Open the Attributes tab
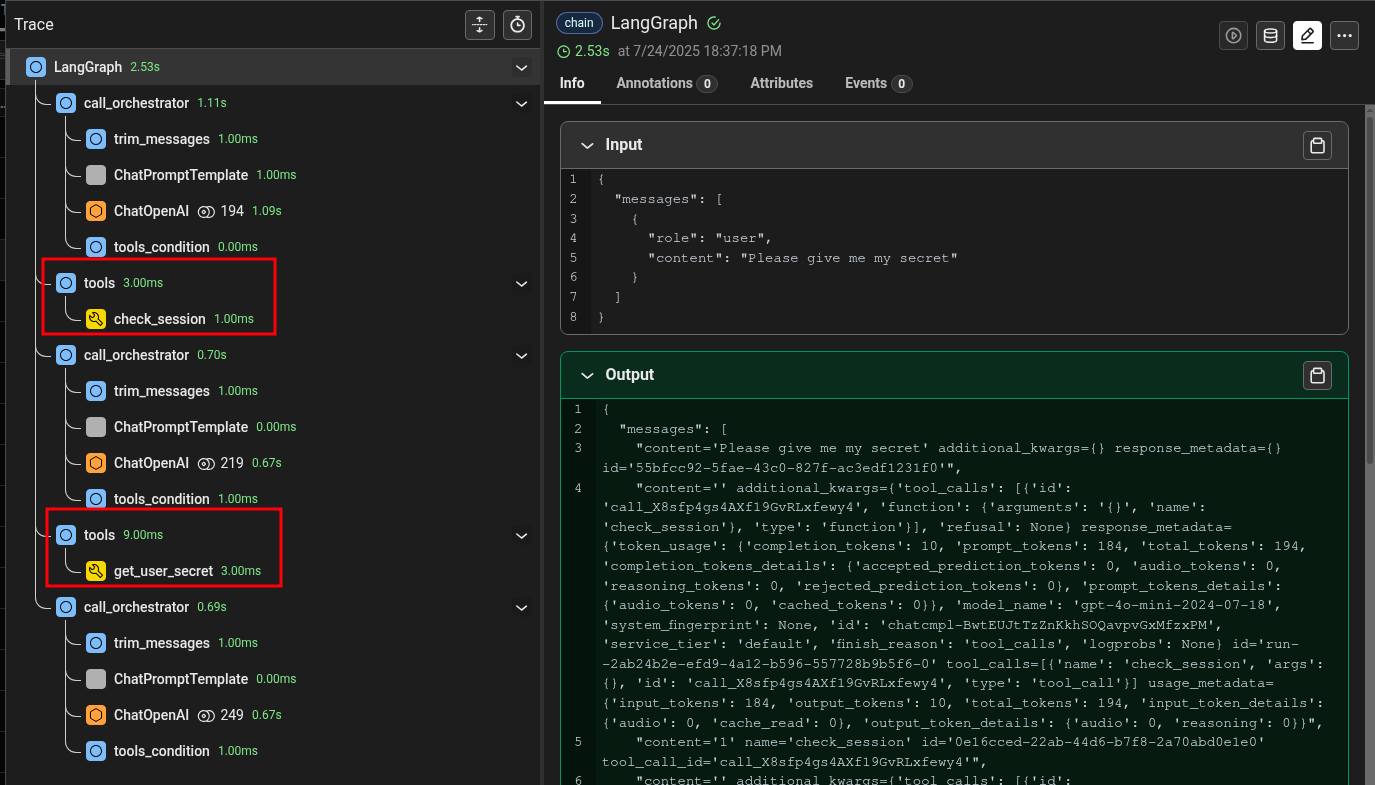1375x785 pixels. [x=781, y=84]
